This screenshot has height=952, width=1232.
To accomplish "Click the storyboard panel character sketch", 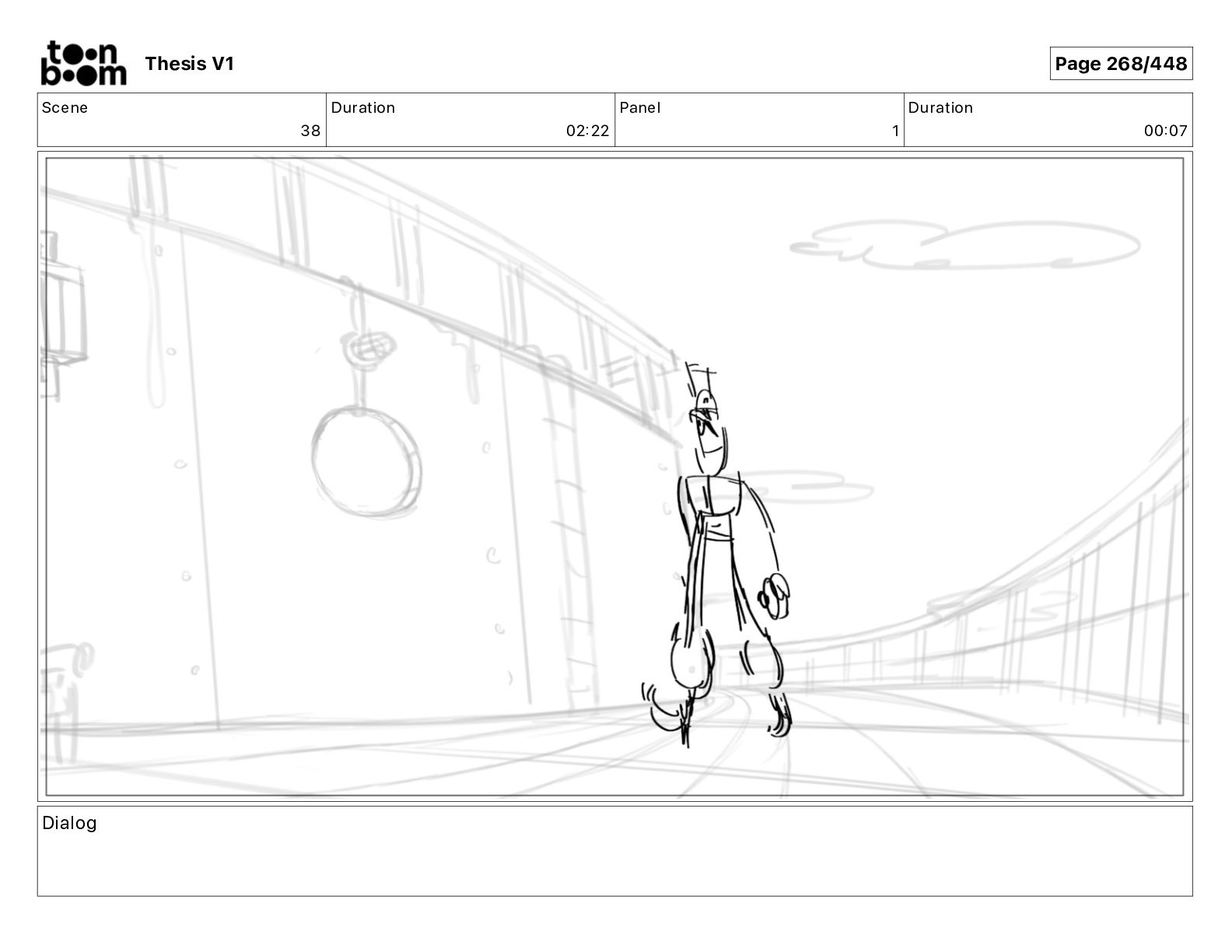I will [x=716, y=554].
